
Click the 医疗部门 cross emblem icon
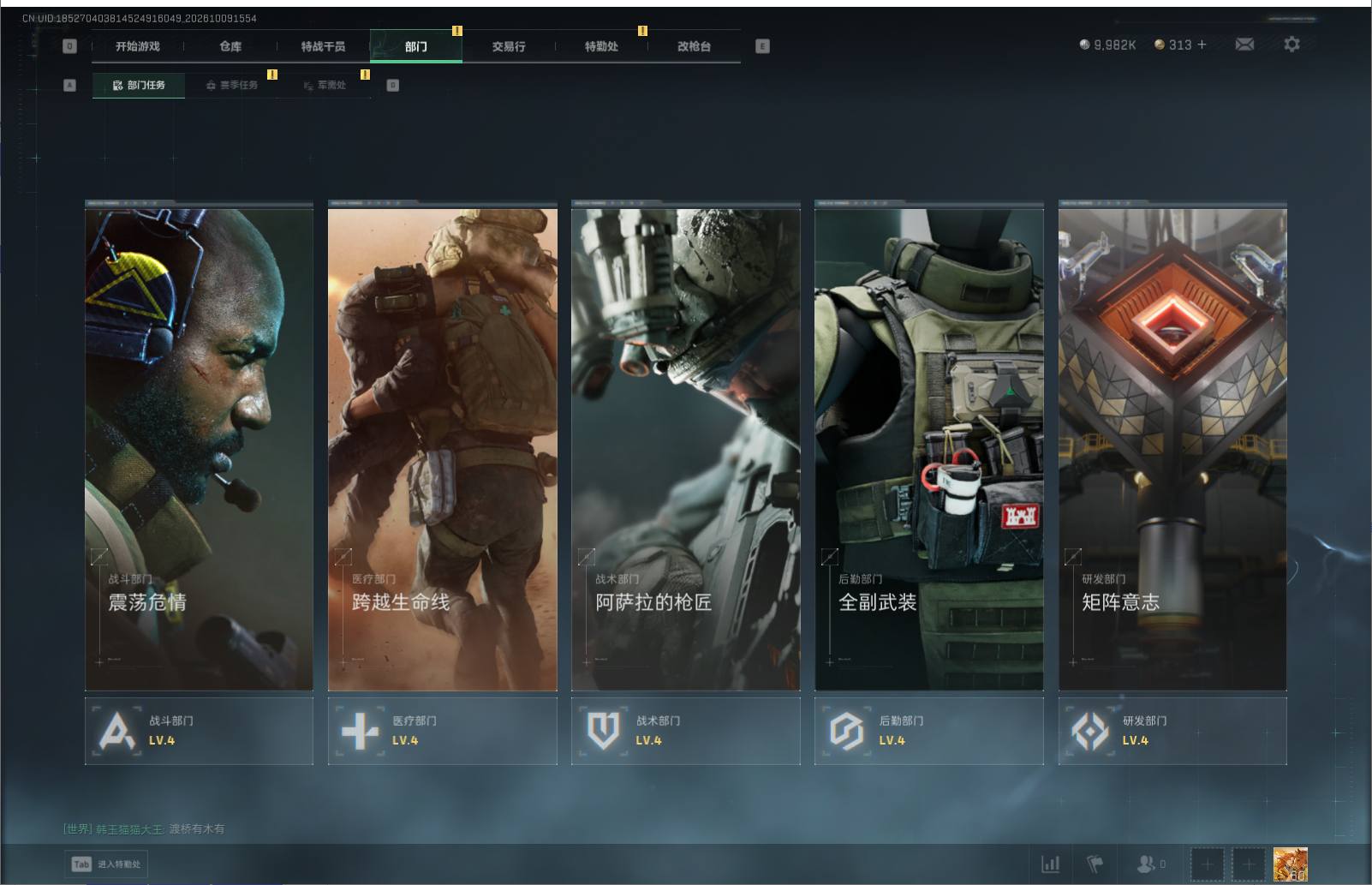pyautogui.click(x=360, y=731)
